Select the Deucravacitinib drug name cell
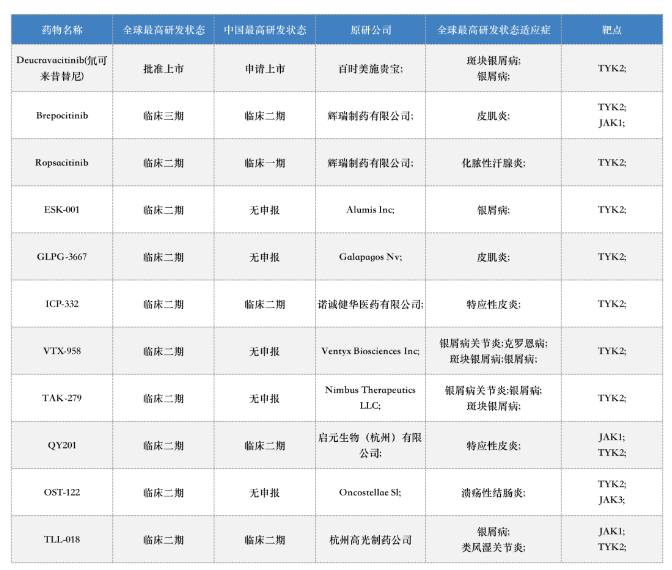Viewport: 672px width, 570px height. [62, 68]
